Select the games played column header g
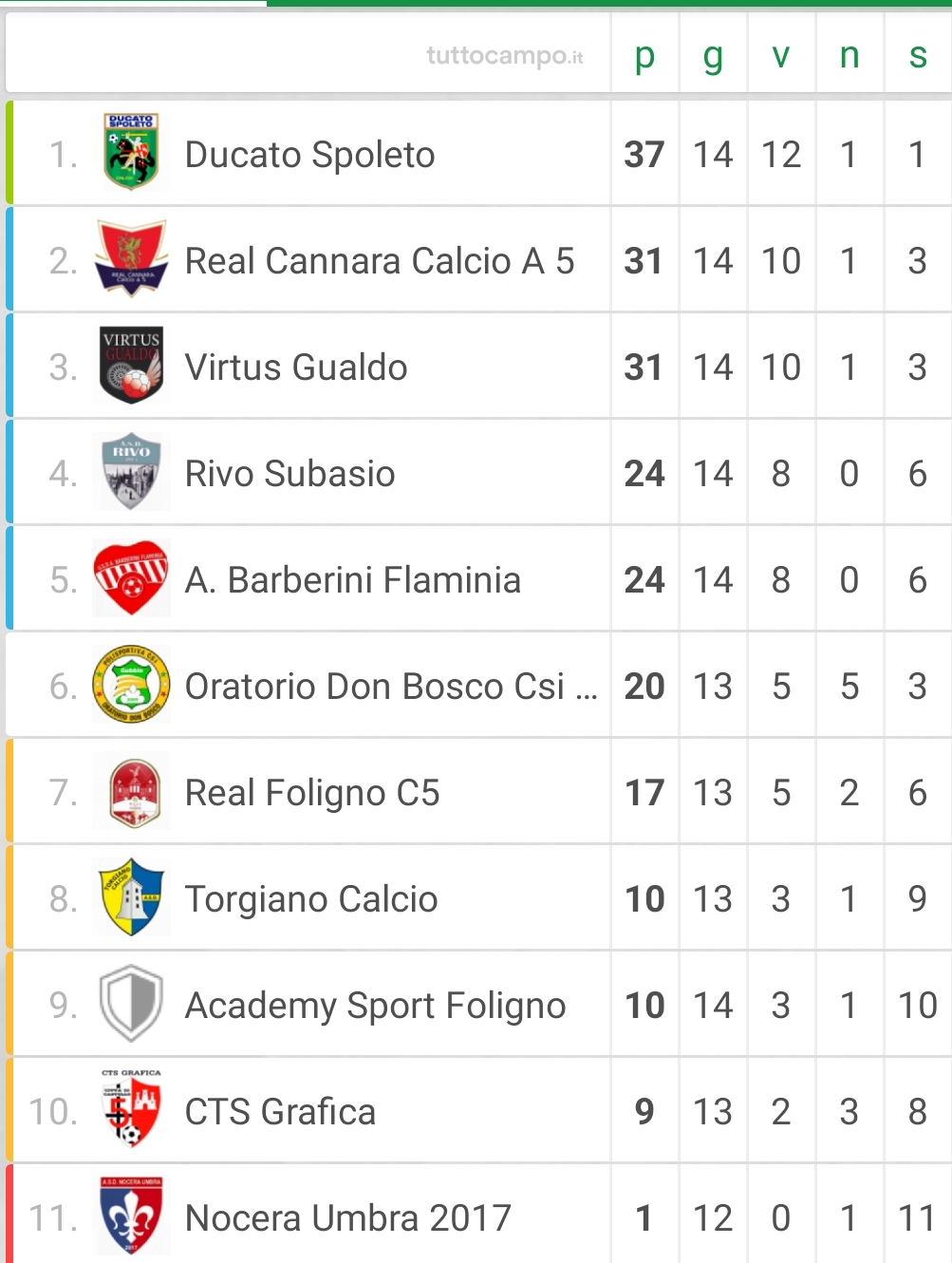Viewport: 952px width, 1263px height. [x=713, y=55]
